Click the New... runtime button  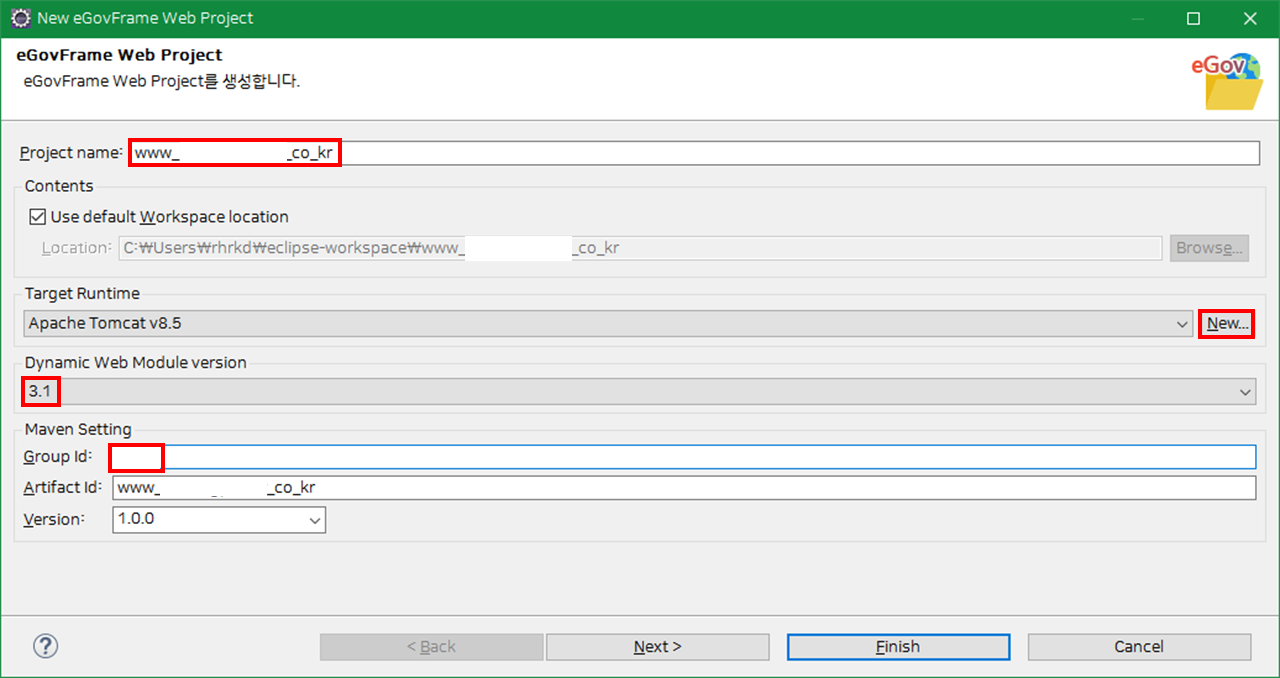tap(1226, 324)
